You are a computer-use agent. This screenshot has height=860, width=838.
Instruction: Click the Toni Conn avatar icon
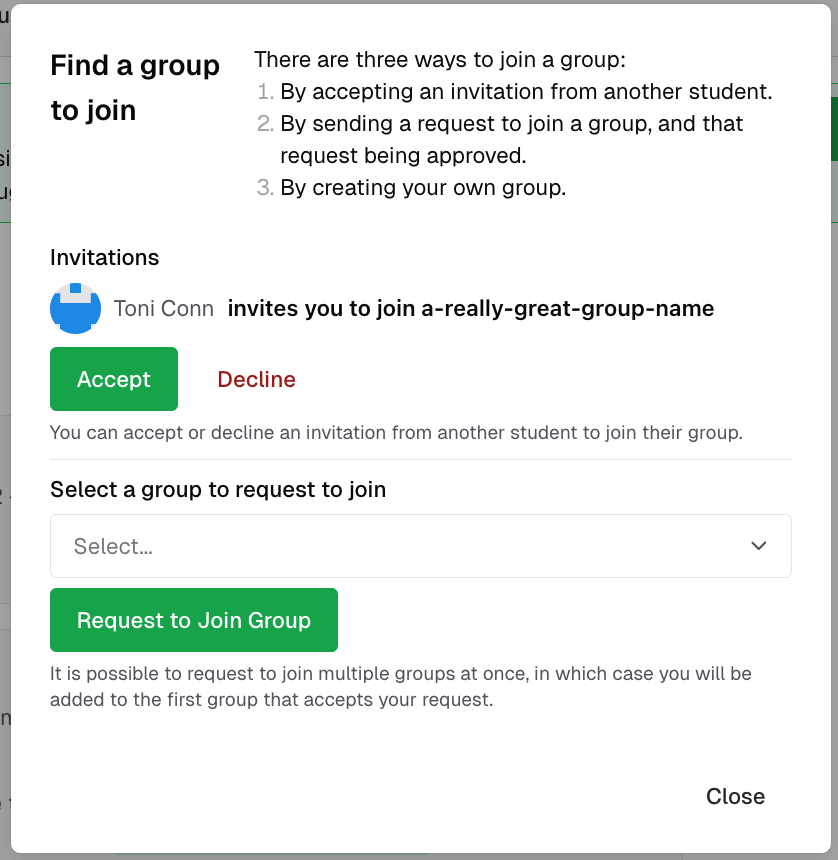pos(75,309)
